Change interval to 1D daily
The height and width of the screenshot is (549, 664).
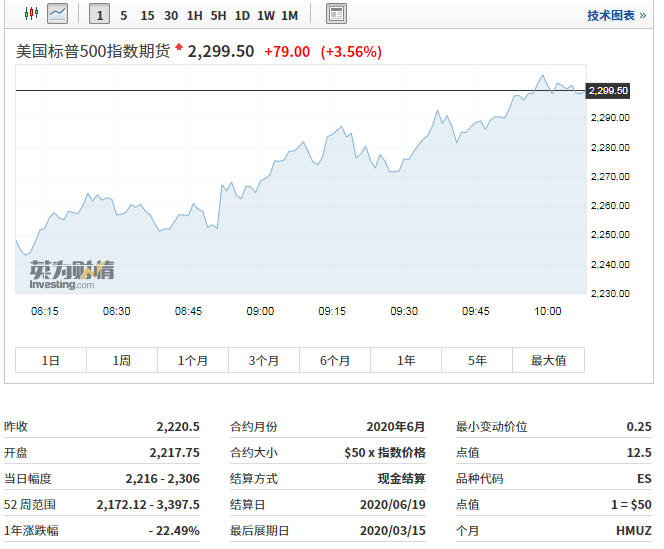point(242,15)
